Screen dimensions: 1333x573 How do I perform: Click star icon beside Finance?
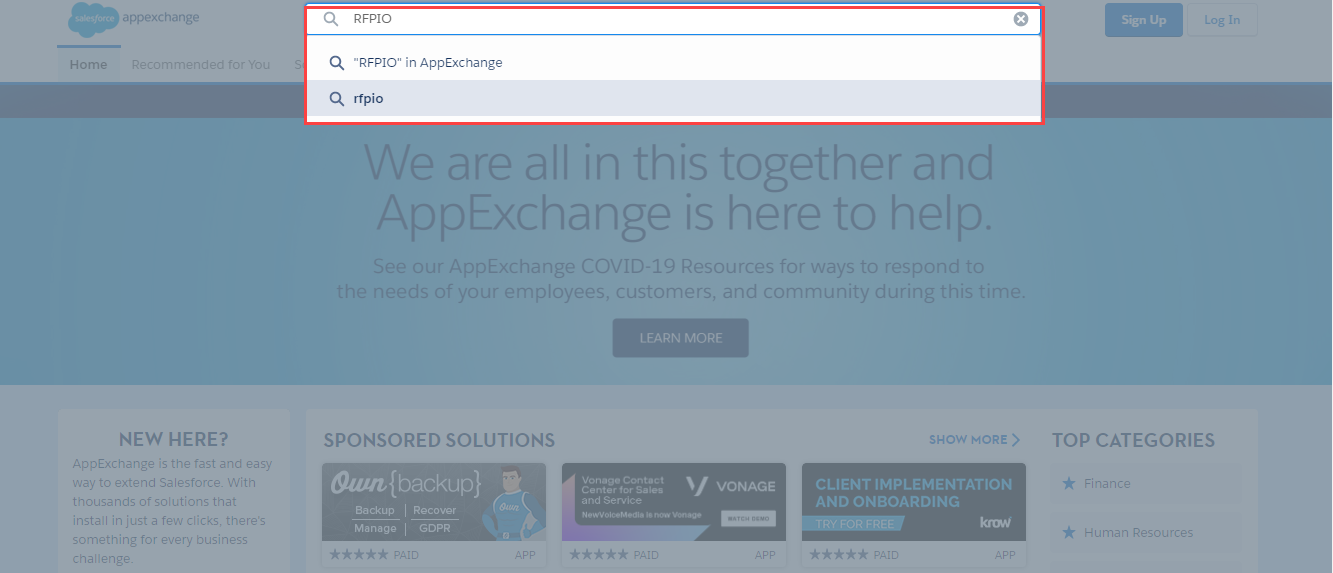(1068, 483)
